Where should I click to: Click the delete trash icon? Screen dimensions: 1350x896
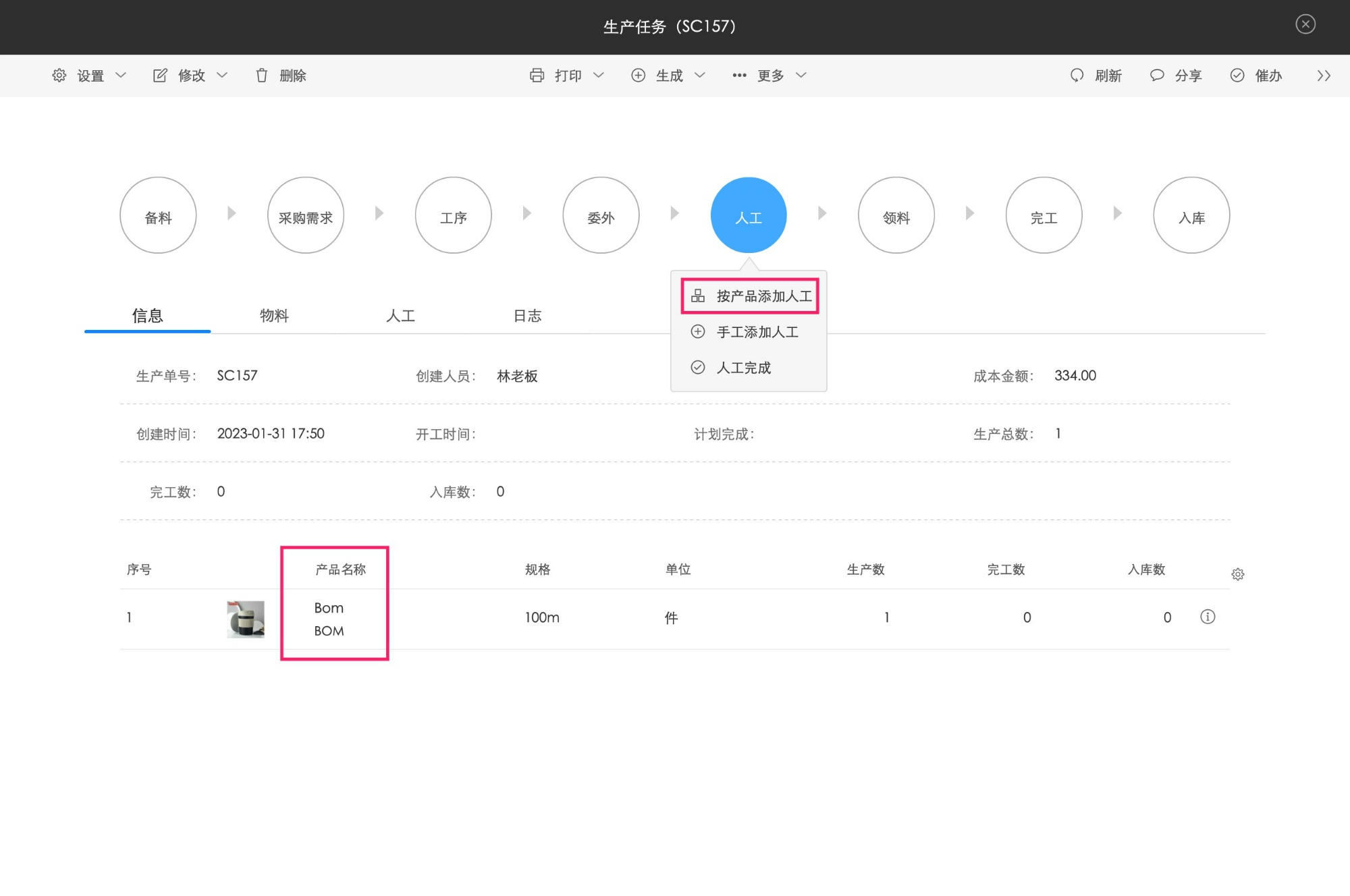(x=262, y=75)
